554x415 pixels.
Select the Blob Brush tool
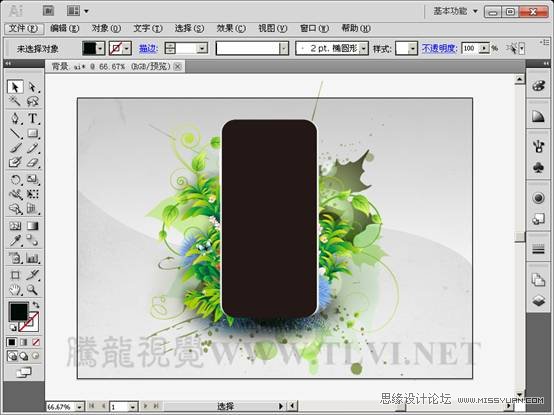point(15,162)
